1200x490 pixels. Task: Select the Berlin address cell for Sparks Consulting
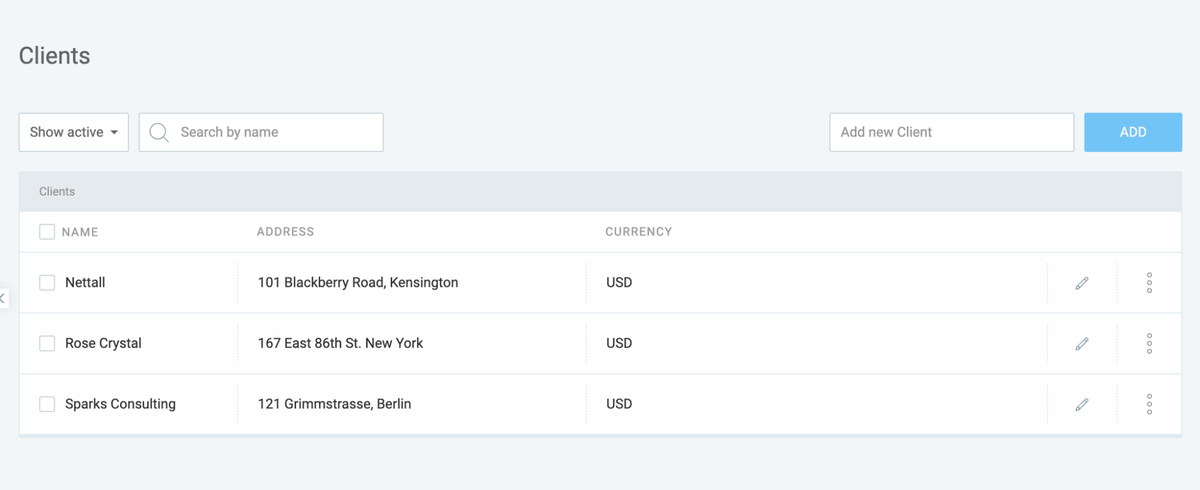pos(334,405)
